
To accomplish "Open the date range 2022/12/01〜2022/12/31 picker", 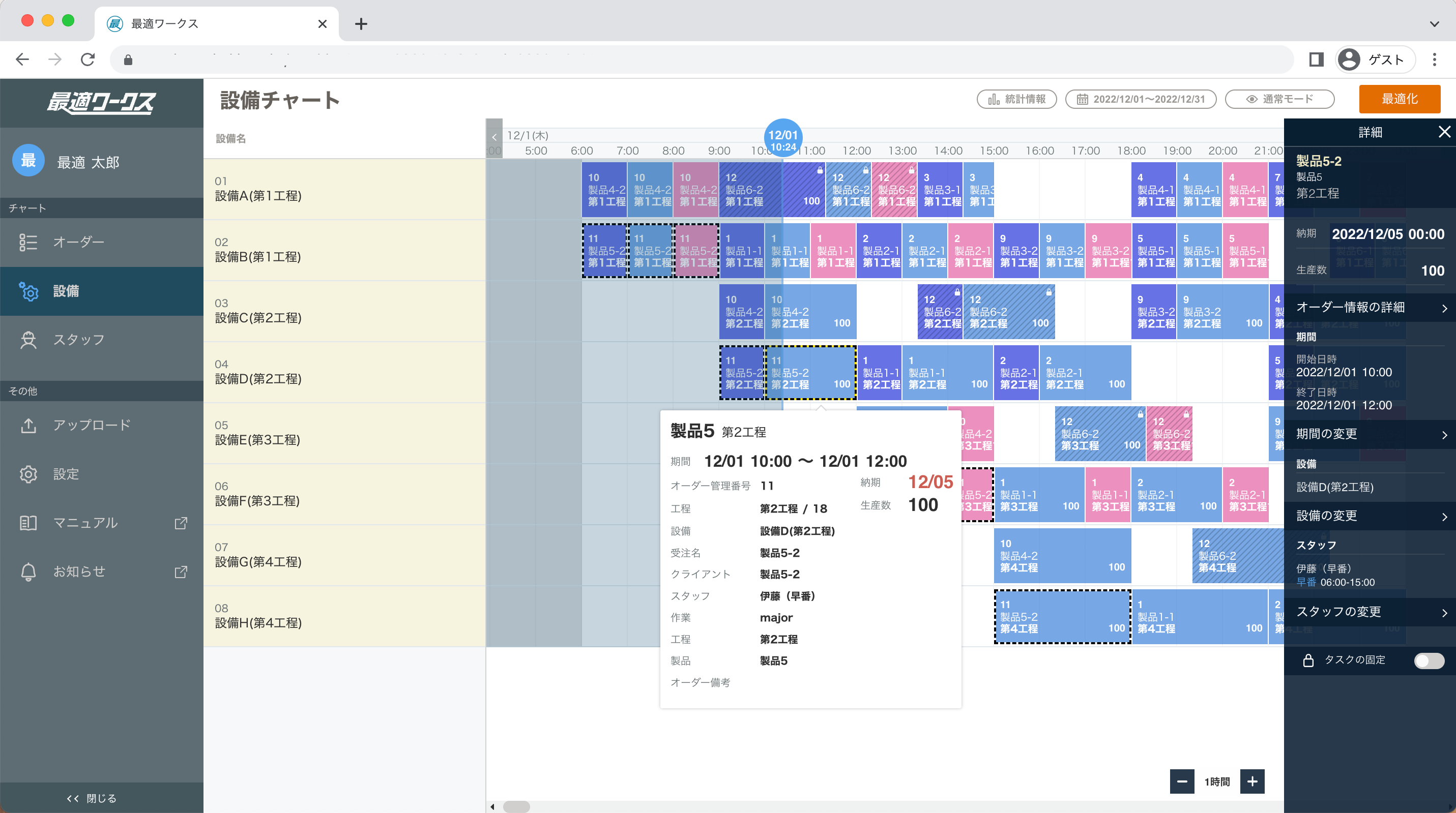I will pyautogui.click(x=1140, y=100).
